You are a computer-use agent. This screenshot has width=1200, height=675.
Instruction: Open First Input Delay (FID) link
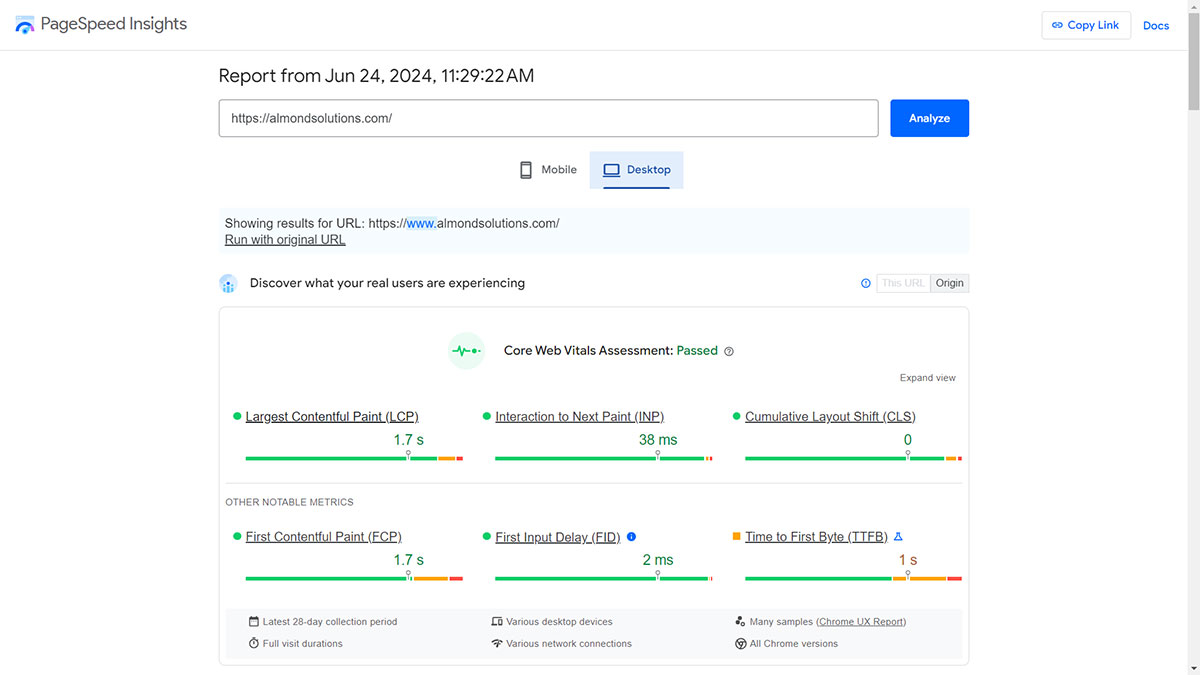pyautogui.click(x=558, y=537)
